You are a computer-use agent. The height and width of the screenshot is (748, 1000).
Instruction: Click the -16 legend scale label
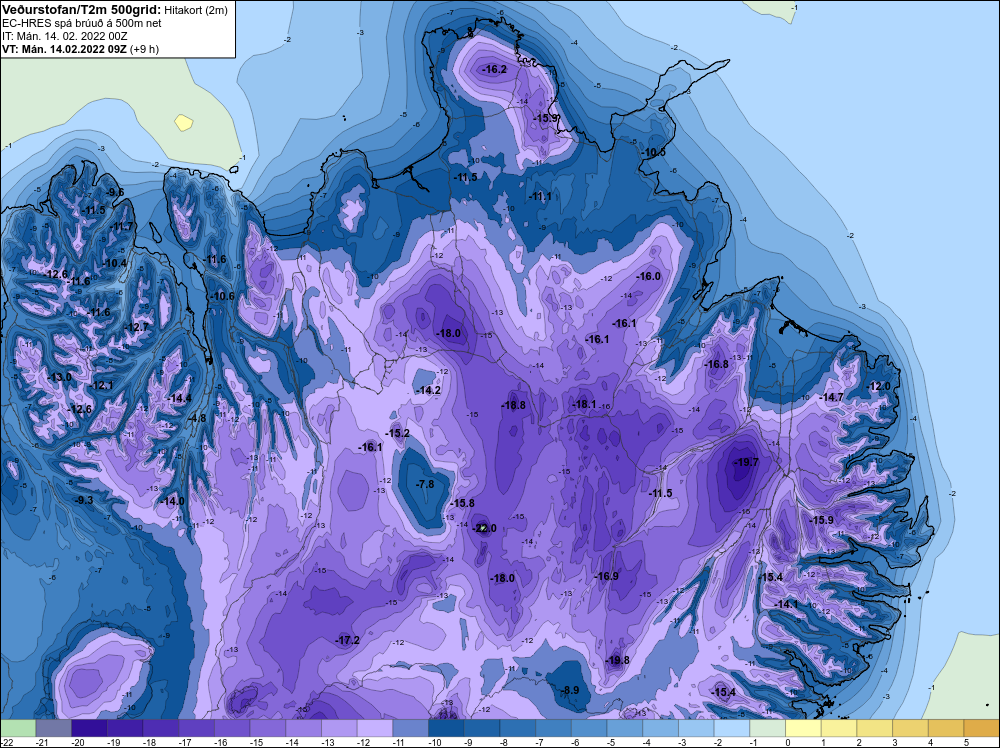coord(221,743)
